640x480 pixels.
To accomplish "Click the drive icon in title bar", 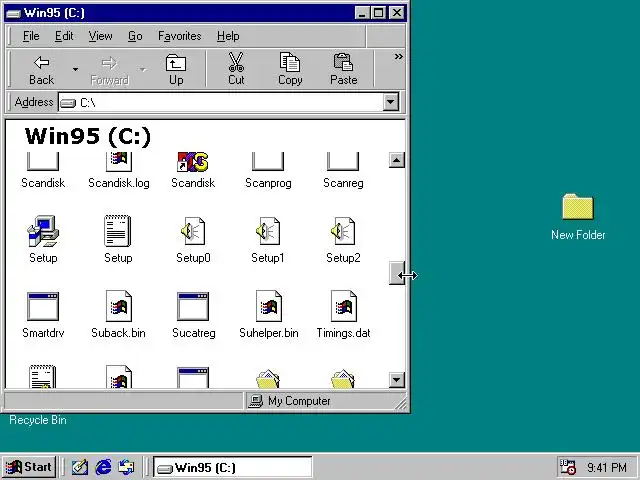I will click(x=13, y=13).
